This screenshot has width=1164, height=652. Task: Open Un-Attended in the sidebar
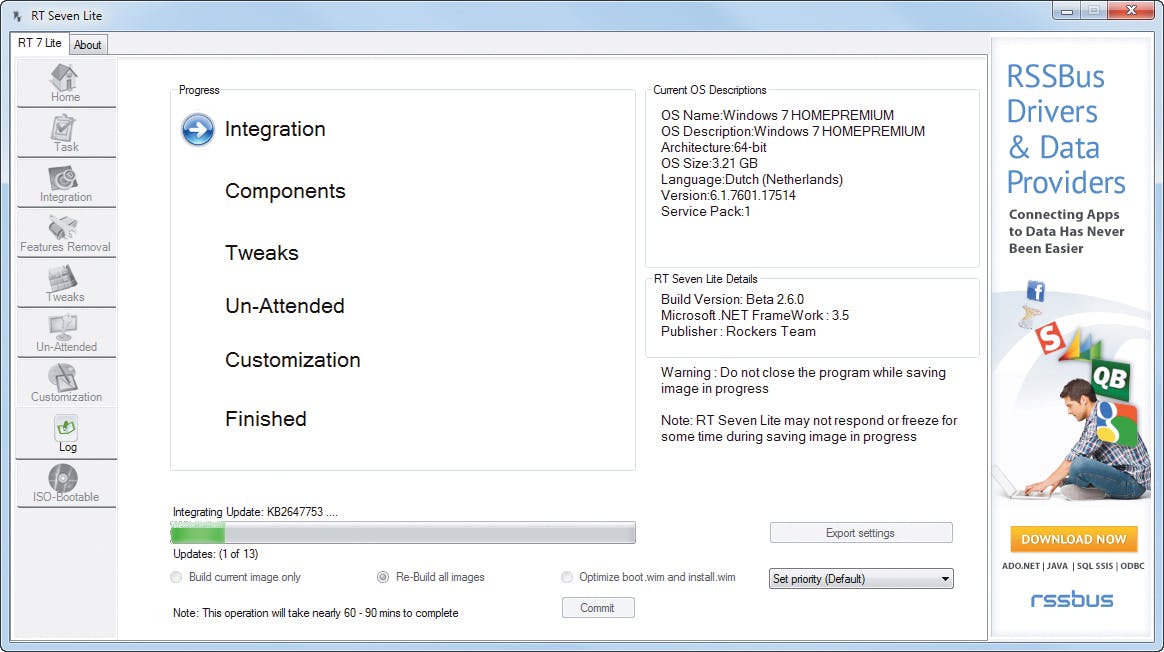[x=66, y=333]
